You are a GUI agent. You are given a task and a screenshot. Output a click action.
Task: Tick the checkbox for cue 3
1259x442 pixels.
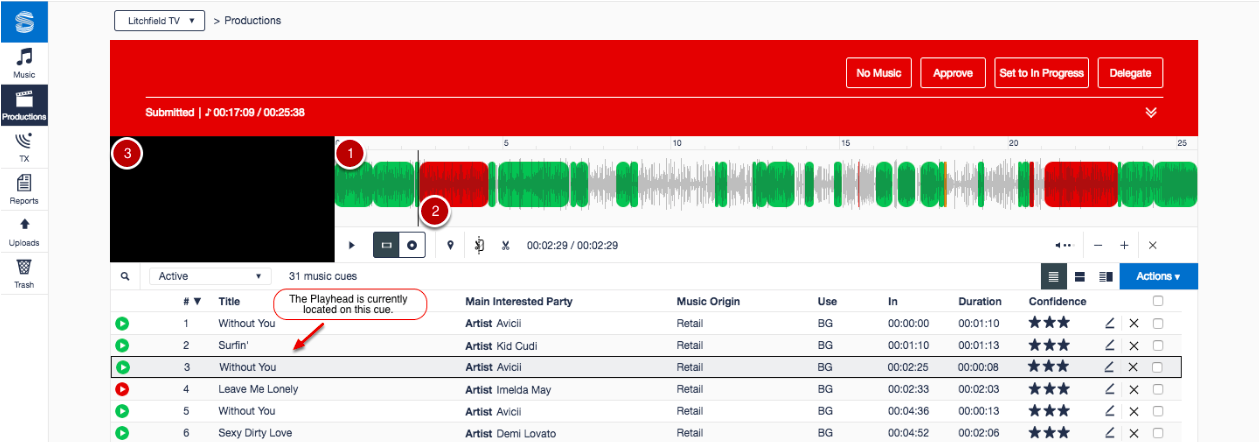[x=1158, y=367]
